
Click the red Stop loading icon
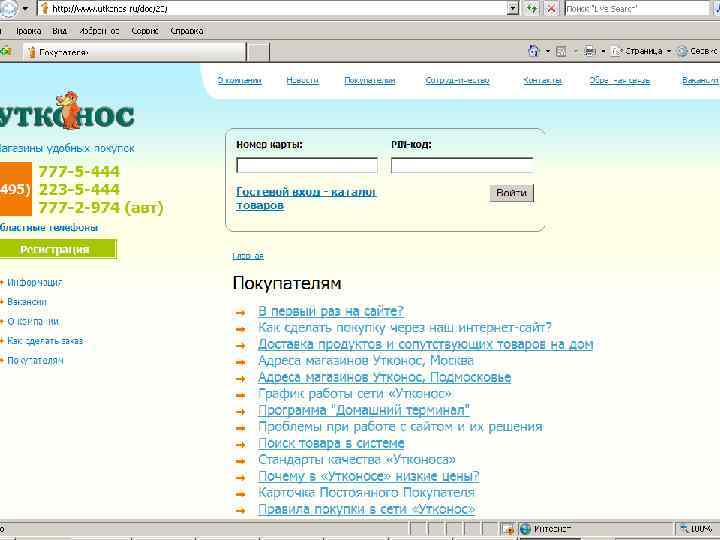[x=551, y=8]
